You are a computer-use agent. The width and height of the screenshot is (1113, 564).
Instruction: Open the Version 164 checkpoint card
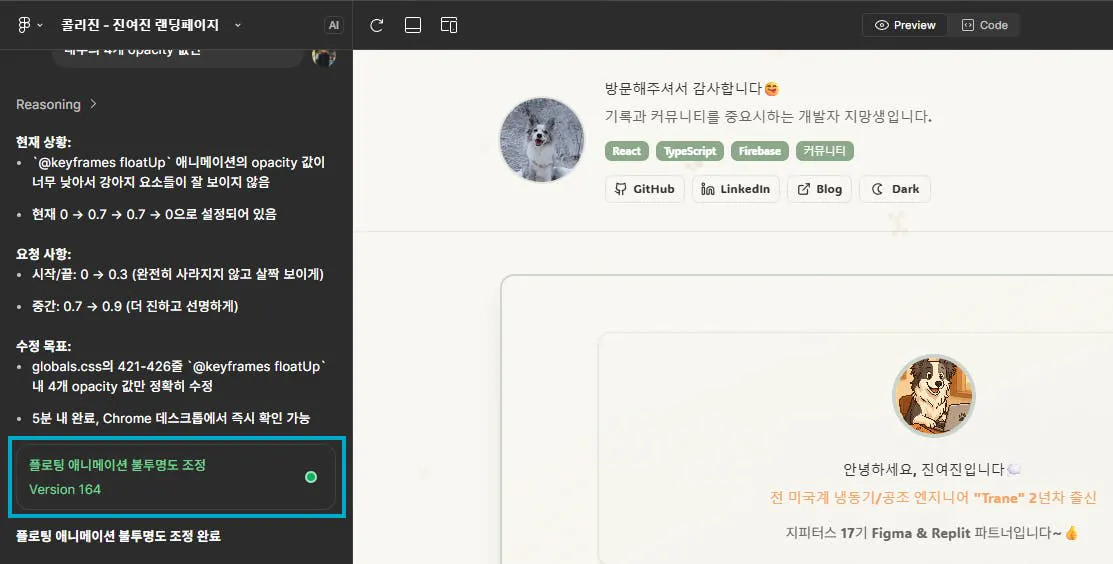[177, 477]
